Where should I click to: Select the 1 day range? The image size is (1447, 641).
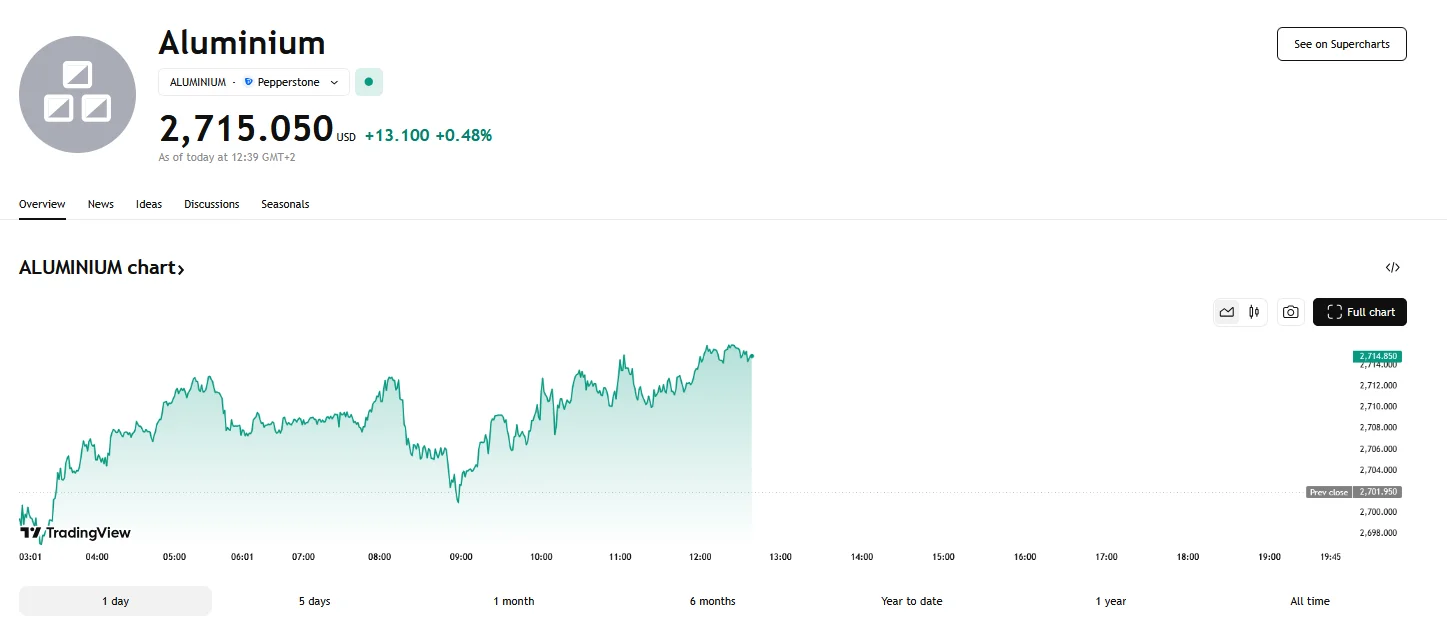tap(115, 601)
